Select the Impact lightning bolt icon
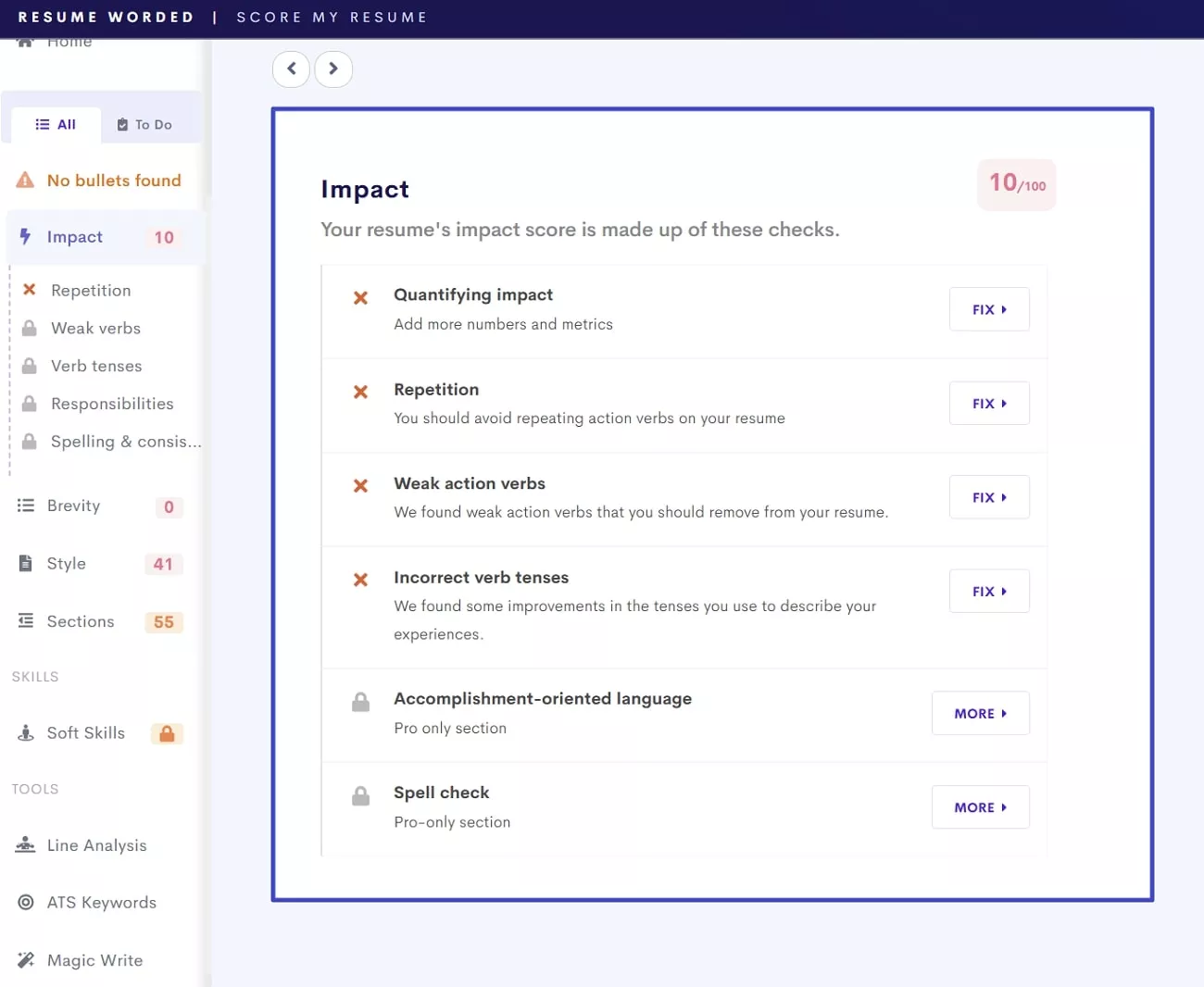Screen dimensions: 1204x987 (26, 237)
